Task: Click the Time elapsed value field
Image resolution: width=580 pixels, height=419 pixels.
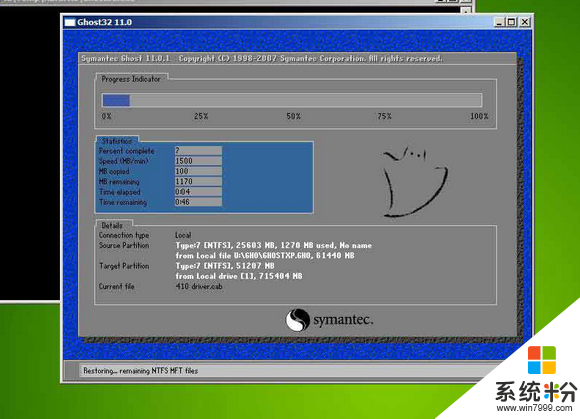Action: pos(198,192)
